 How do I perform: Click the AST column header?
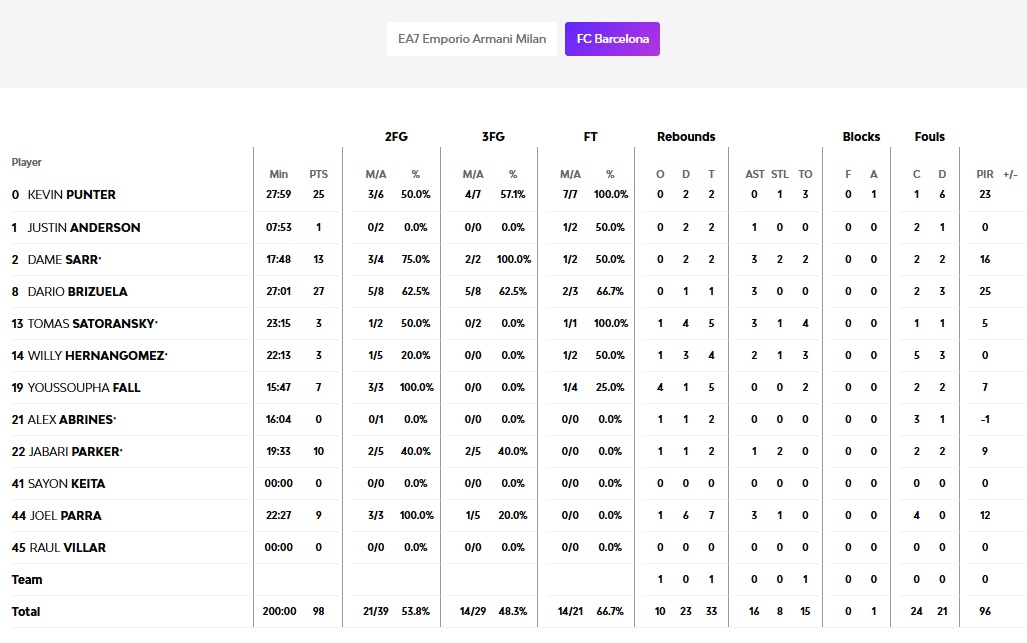pos(755,174)
